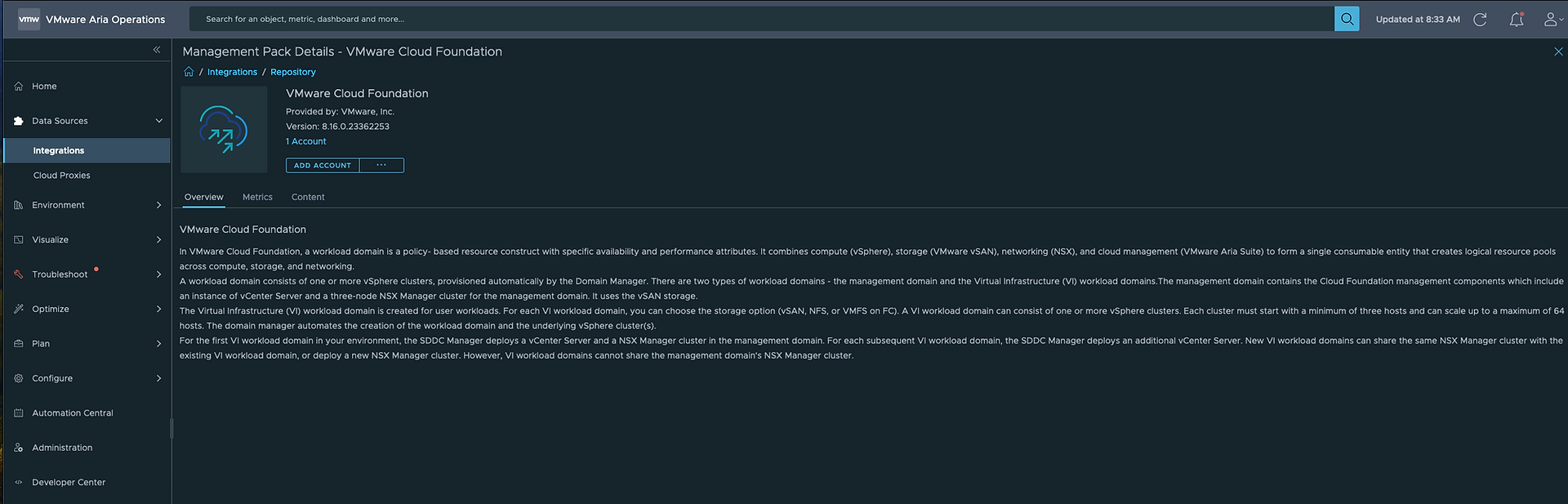Collapse the Data Sources section chevron

point(158,121)
